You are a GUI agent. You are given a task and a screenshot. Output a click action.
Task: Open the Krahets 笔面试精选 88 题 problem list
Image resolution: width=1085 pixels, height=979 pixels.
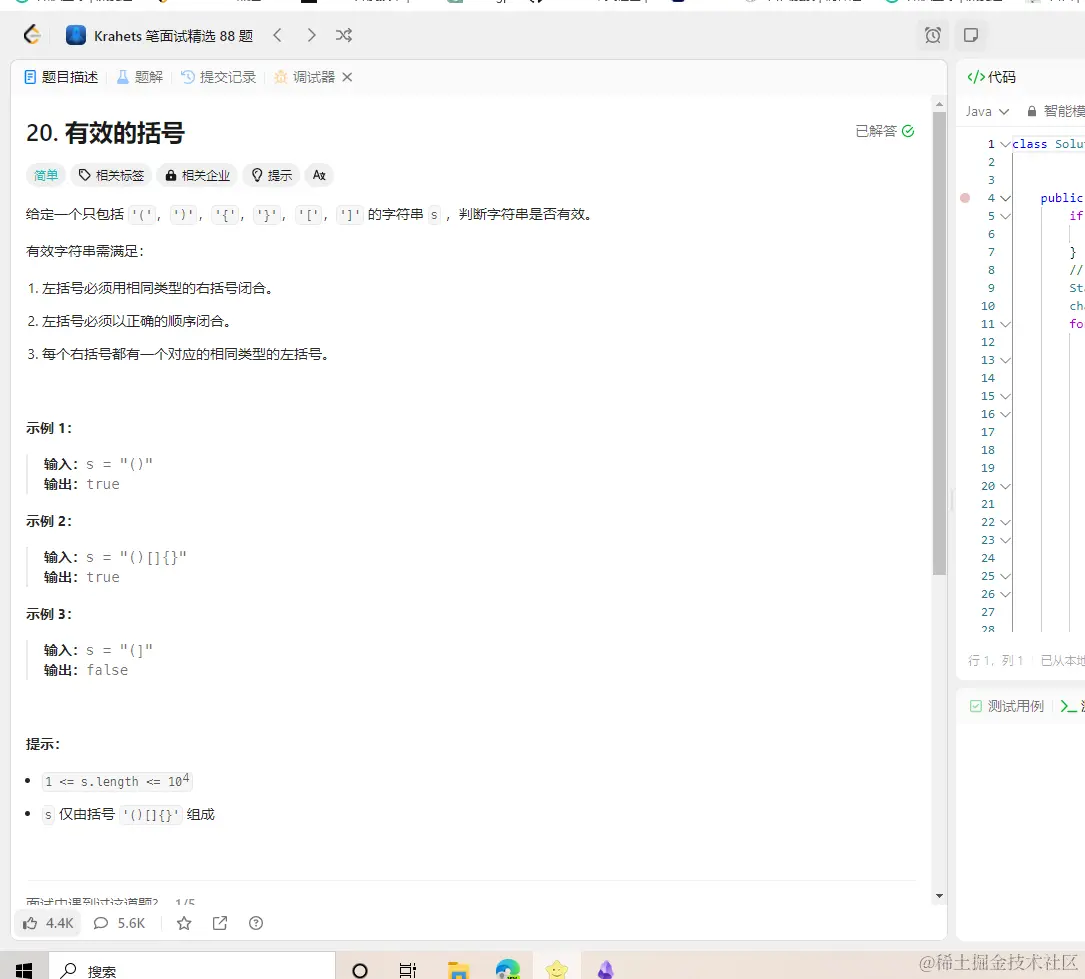(160, 35)
